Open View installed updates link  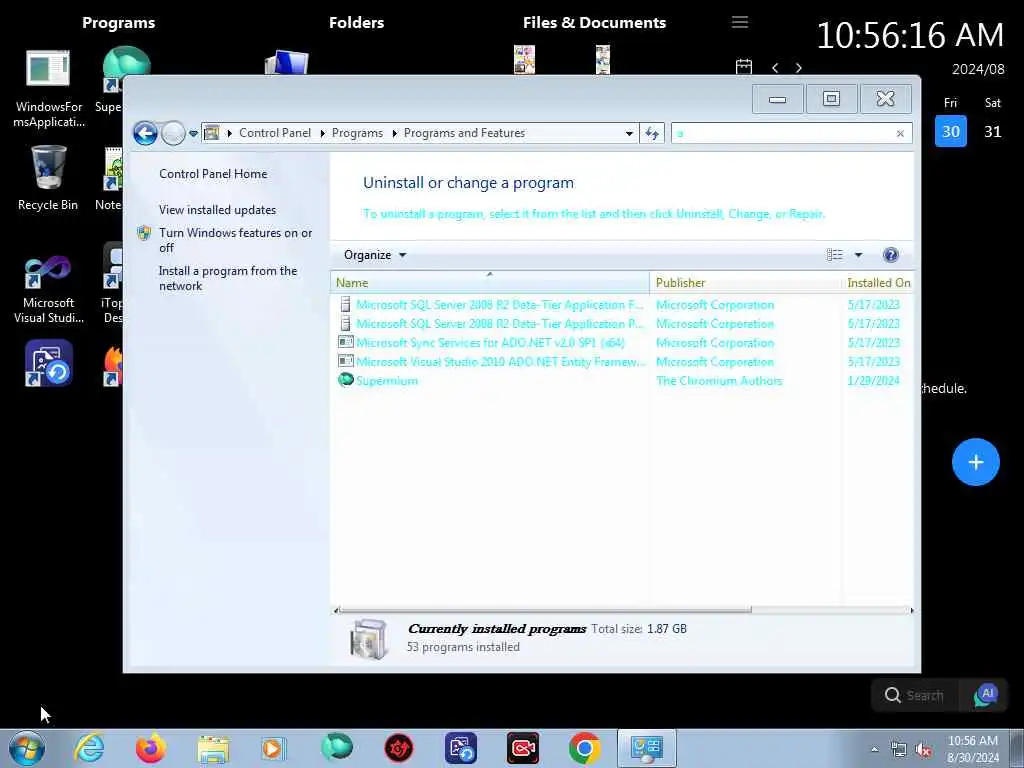pyautogui.click(x=217, y=210)
